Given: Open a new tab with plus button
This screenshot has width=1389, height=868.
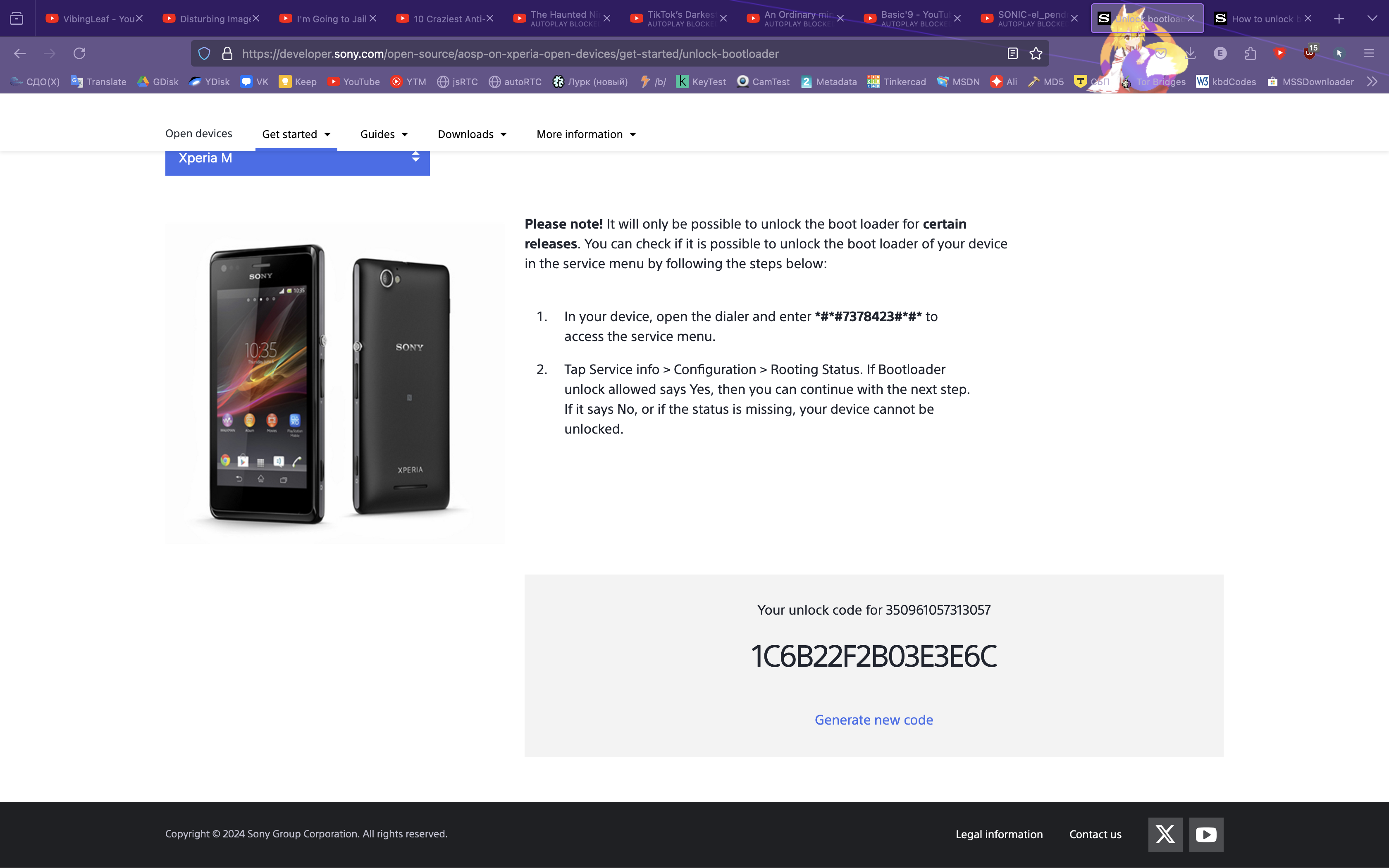Looking at the screenshot, I should click(1339, 19).
